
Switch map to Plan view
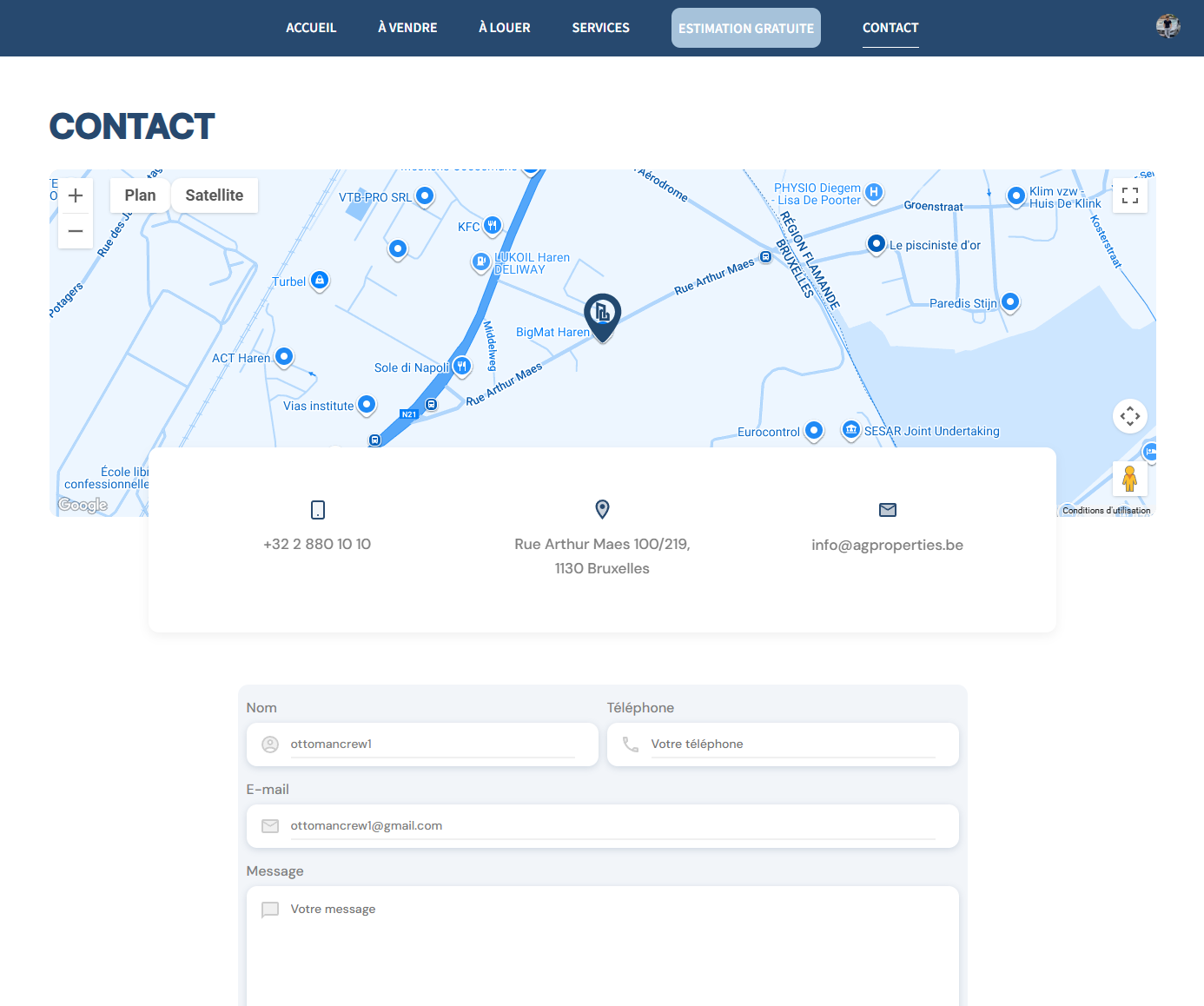(140, 195)
